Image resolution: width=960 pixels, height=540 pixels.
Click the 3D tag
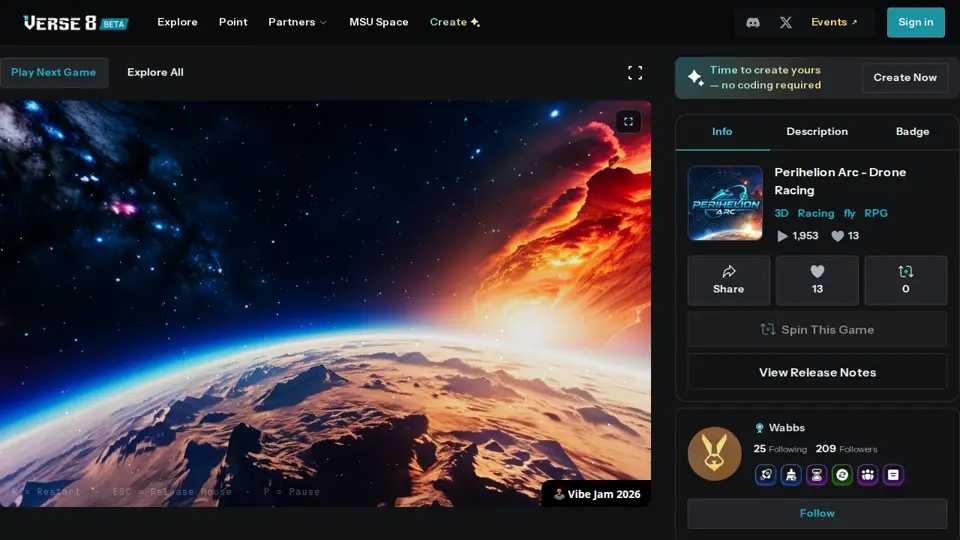[x=781, y=213]
